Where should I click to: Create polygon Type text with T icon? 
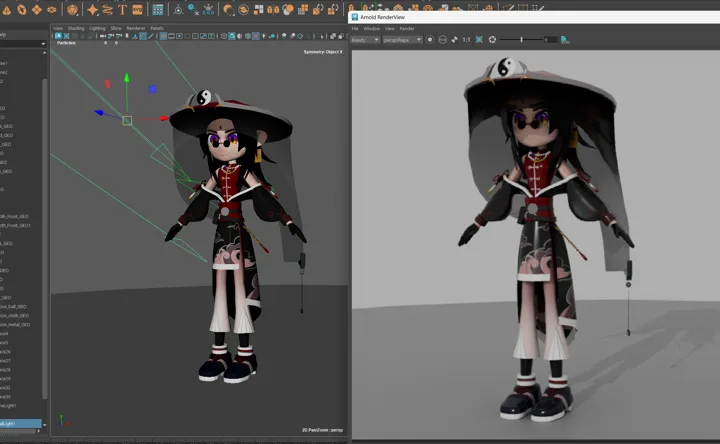click(122, 10)
